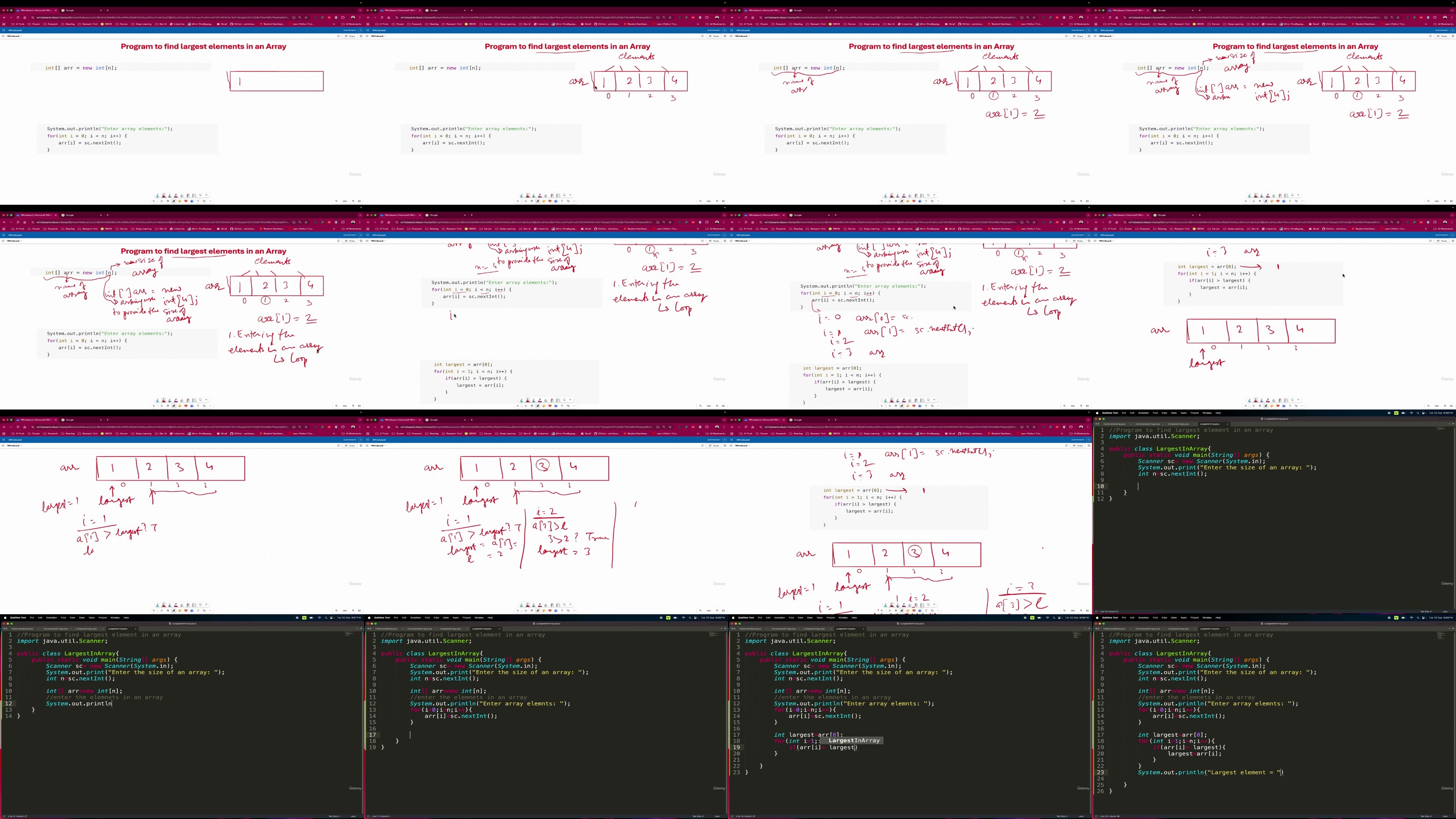This screenshot has height=819, width=1456.
Task: Toggle the inking pen tool in first whiteboard toolbar
Action: pos(174,201)
